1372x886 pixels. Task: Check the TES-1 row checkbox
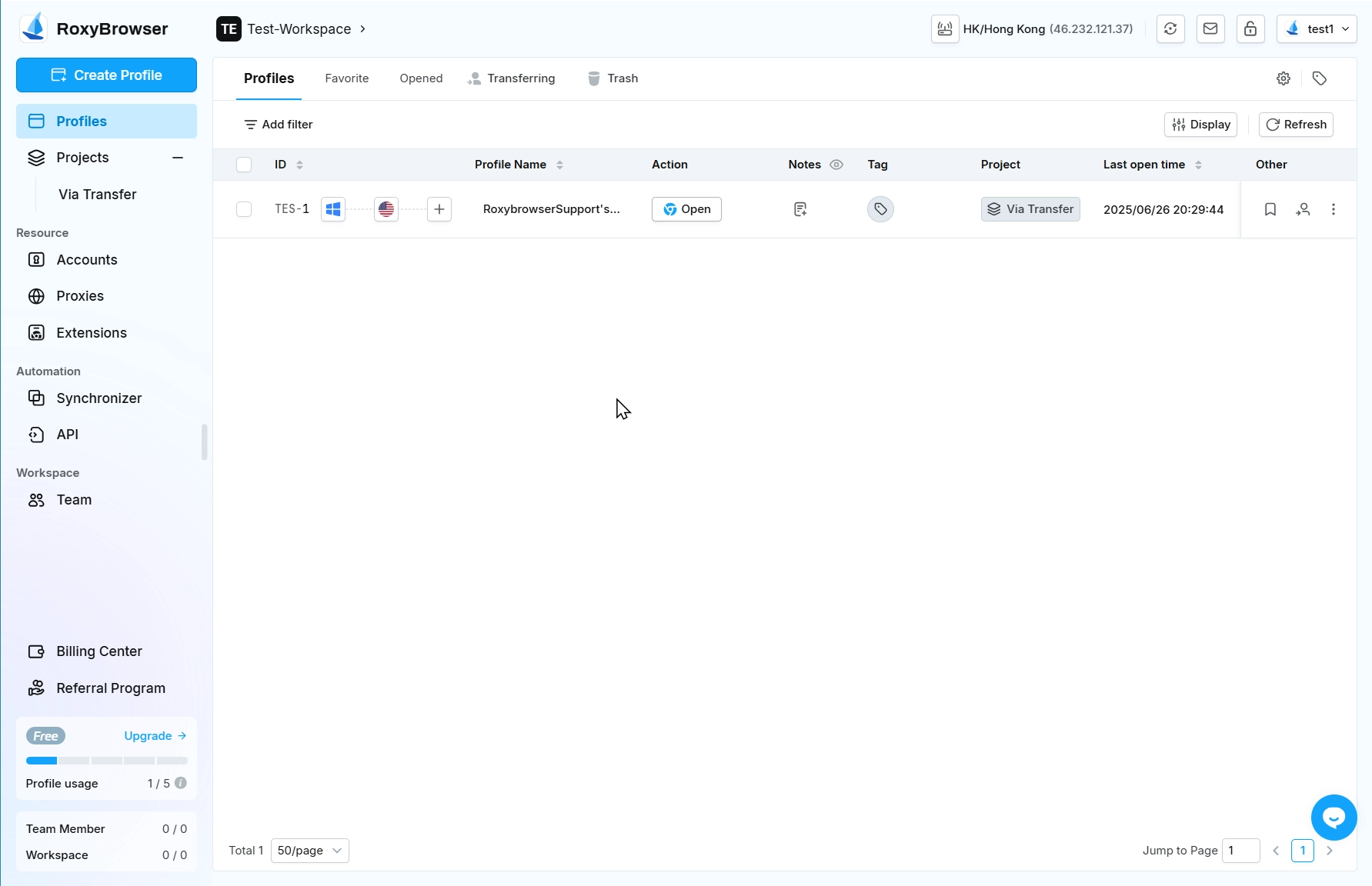pos(244,209)
